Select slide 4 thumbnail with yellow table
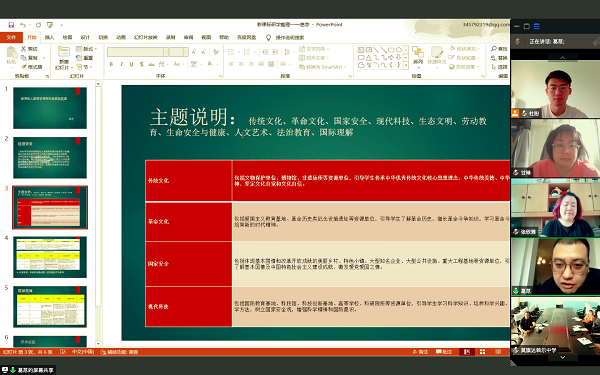600x375 pixels. pyautogui.click(x=50, y=257)
